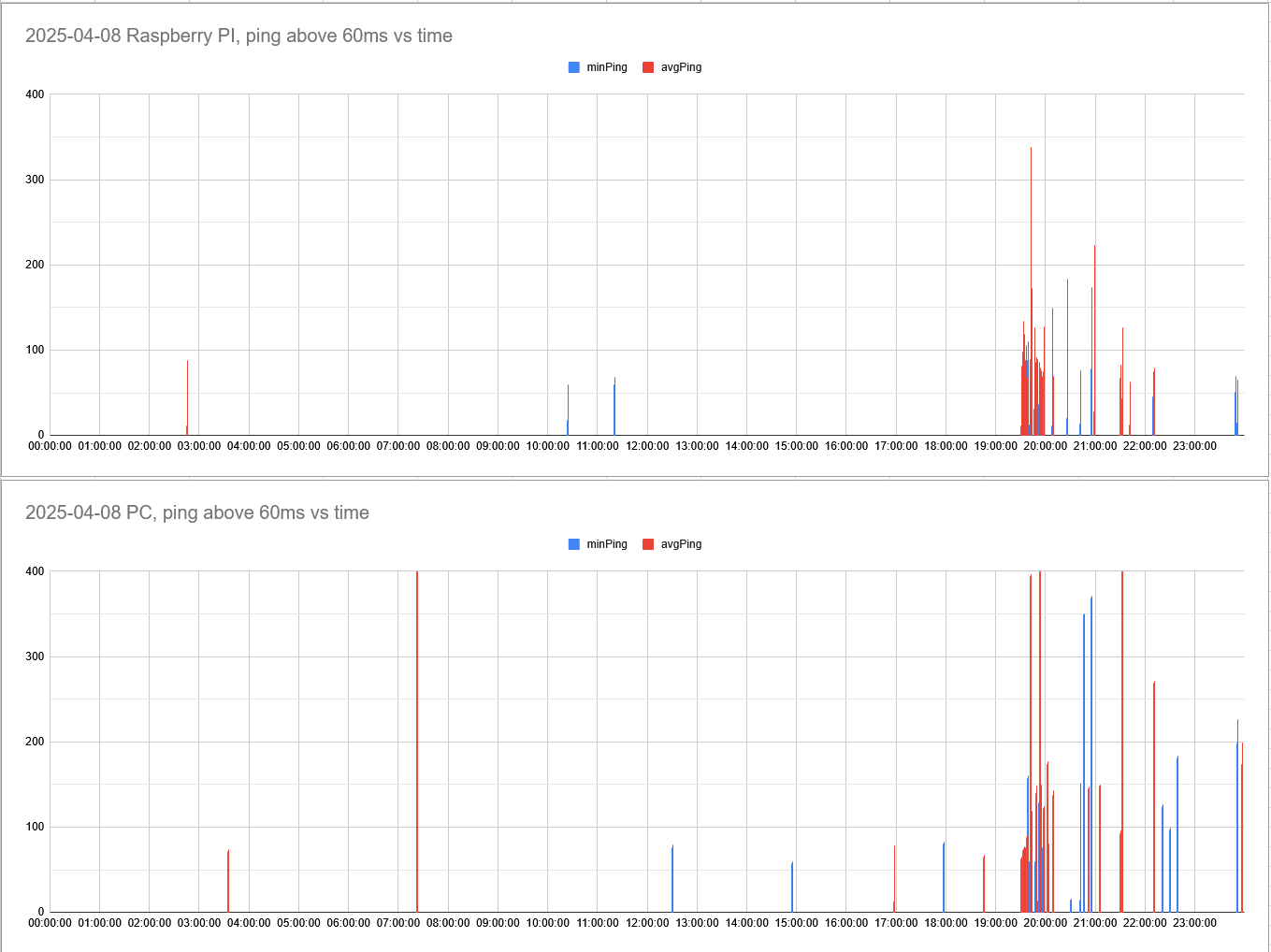The width and height of the screenshot is (1271, 952).
Task: Select the avgPing legend label in Raspberry PI chart
Action: (681, 67)
